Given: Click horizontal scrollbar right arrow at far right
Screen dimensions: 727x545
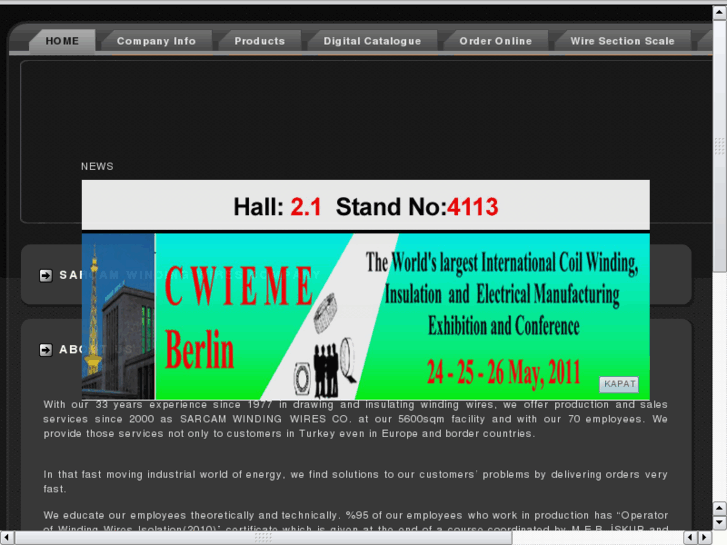Looking at the screenshot, I should [704, 538].
